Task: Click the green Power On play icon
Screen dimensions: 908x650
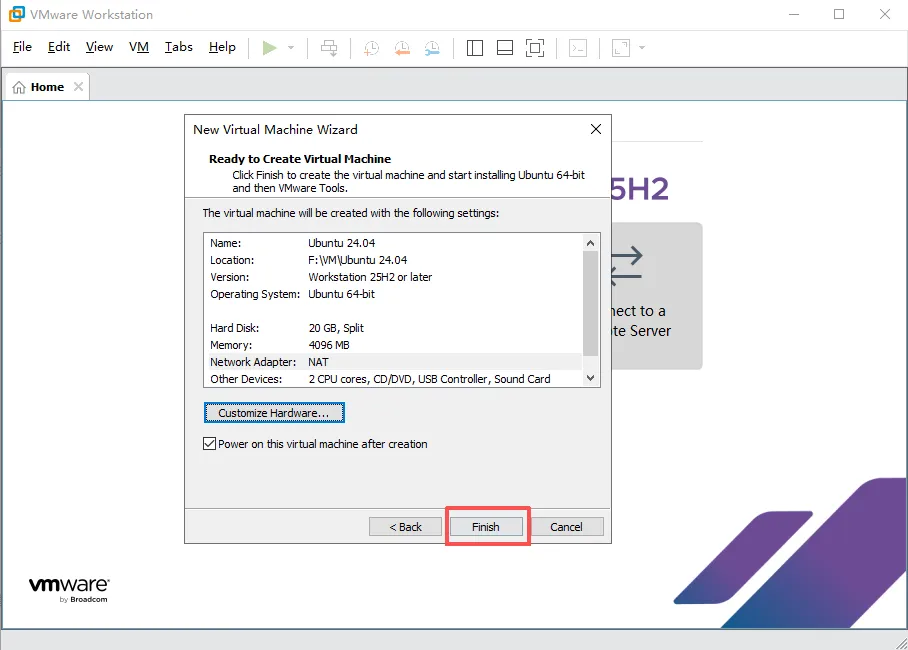Action: 269,48
